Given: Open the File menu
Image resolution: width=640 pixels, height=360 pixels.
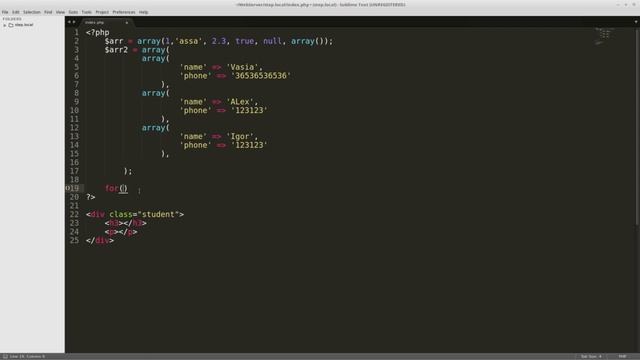Looking at the screenshot, I should [x=5, y=12].
